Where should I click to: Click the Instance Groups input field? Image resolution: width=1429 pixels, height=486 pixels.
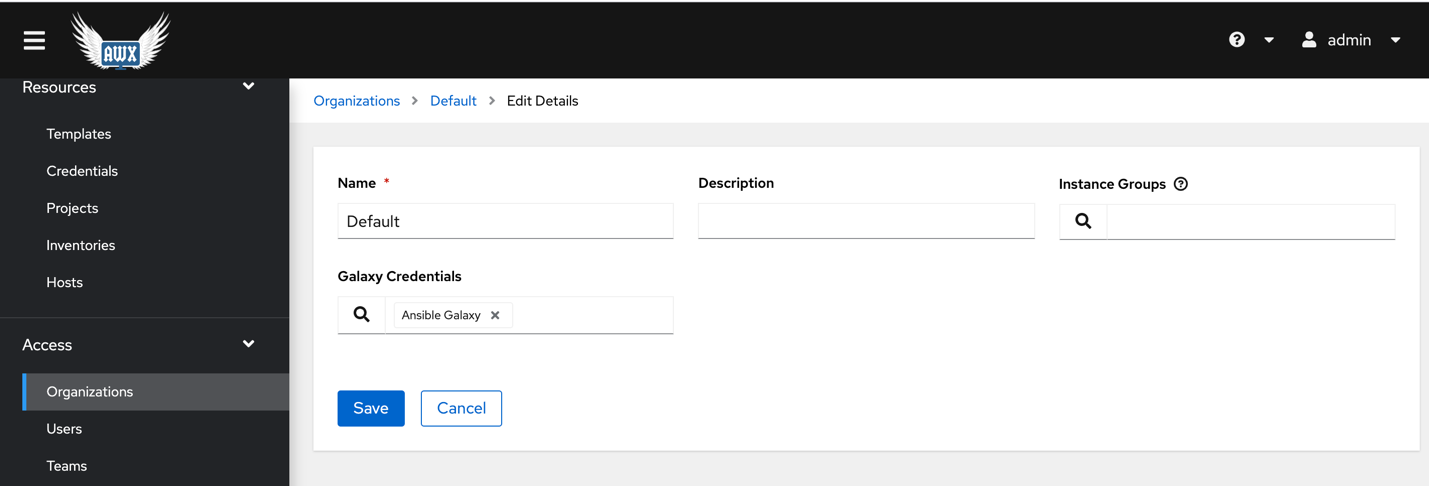click(x=1251, y=222)
